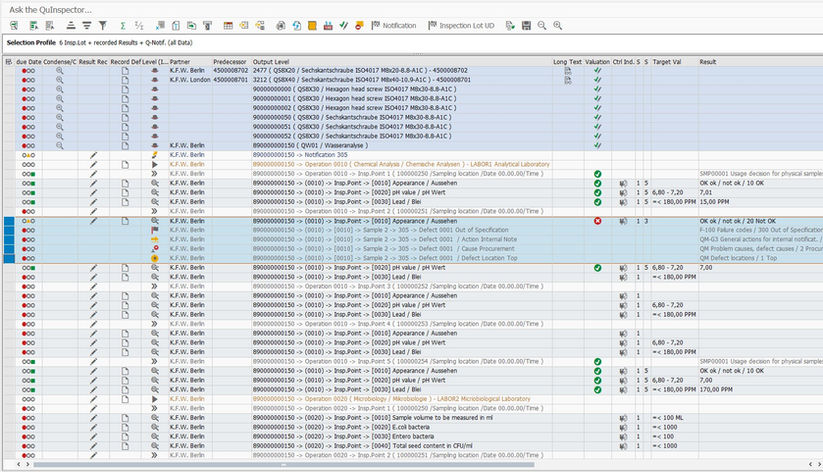Screen dimensions: 823x472
Task: Expand Operation 0020 Microbiology level arrow
Action: coord(155,398)
